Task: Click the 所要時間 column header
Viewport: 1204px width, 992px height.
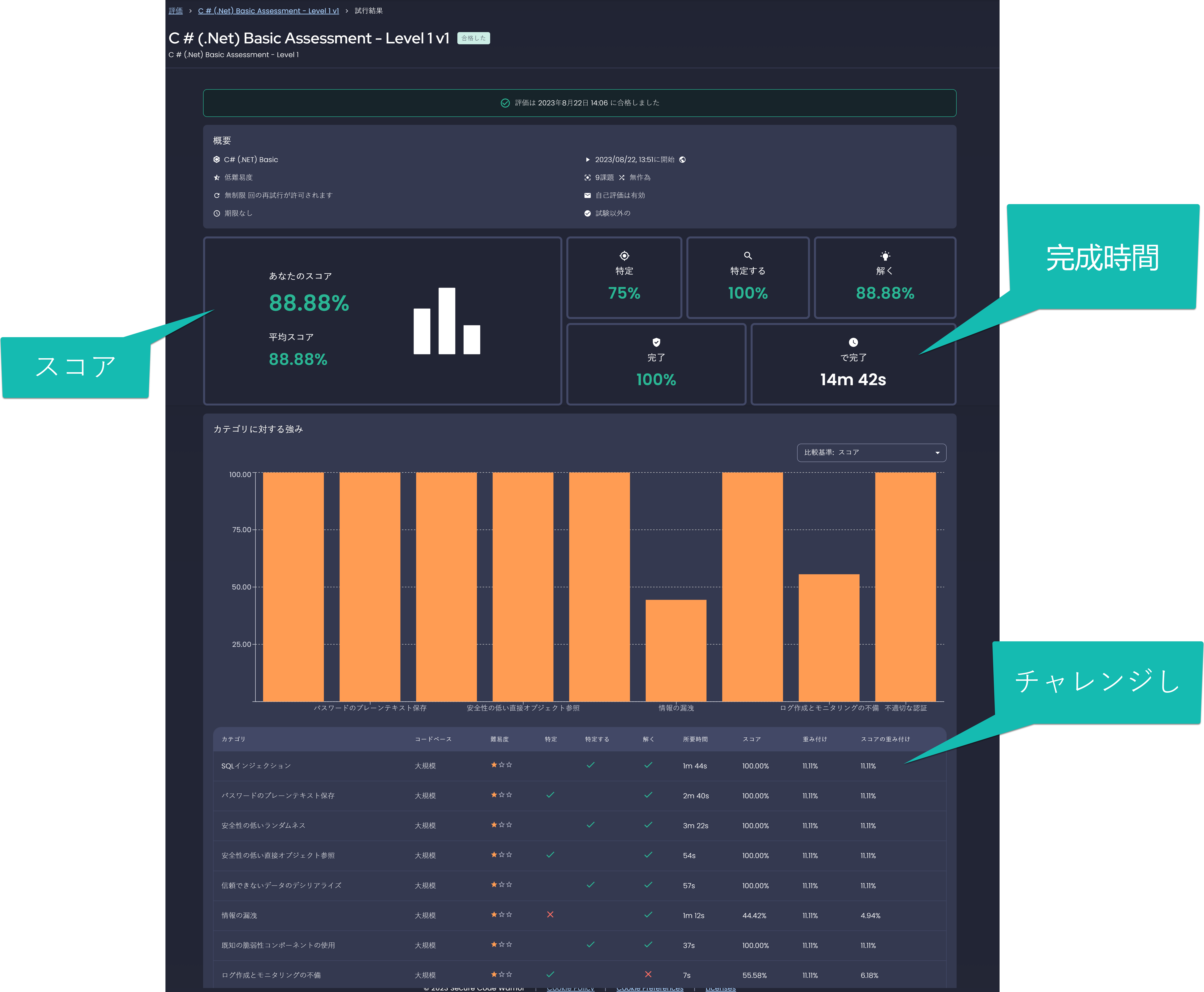Action: [695, 739]
